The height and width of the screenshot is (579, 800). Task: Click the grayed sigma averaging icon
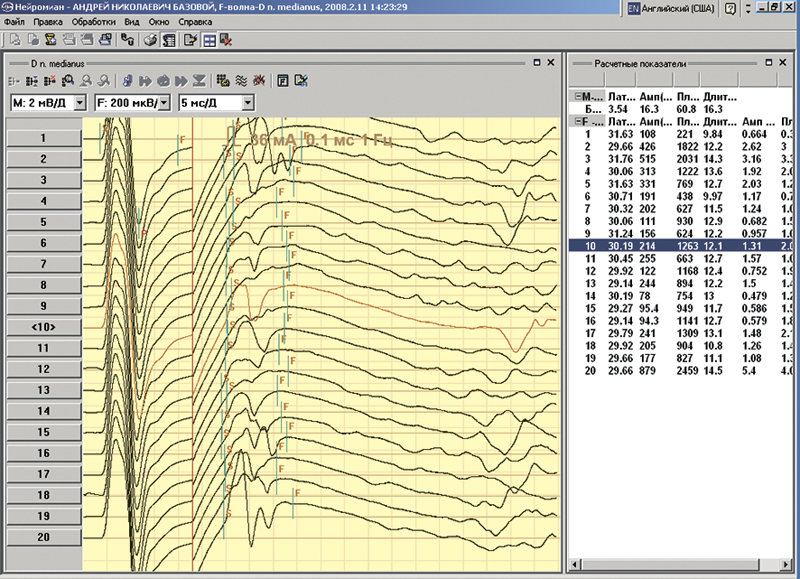click(199, 81)
